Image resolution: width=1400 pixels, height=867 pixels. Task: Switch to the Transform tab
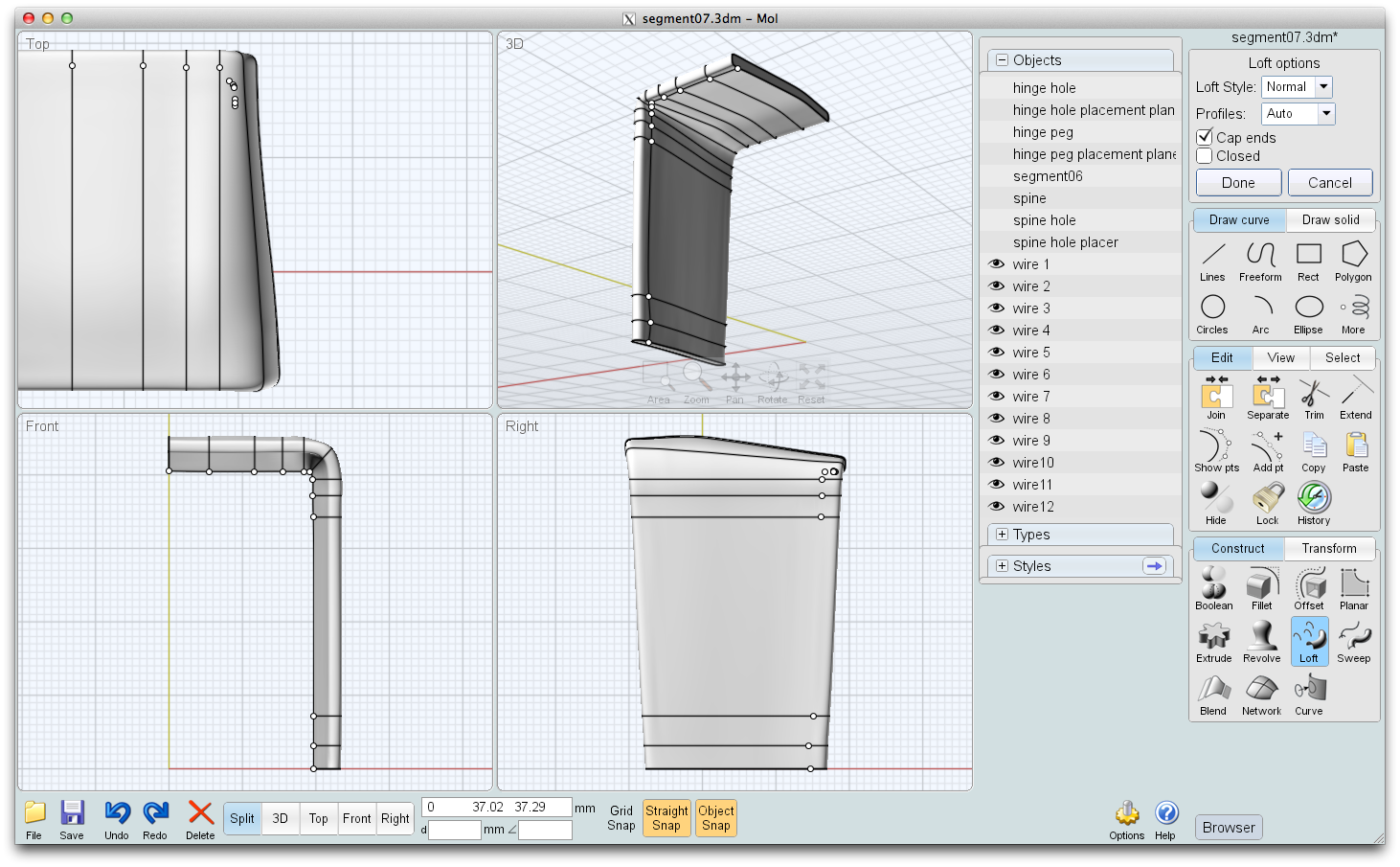(1329, 549)
